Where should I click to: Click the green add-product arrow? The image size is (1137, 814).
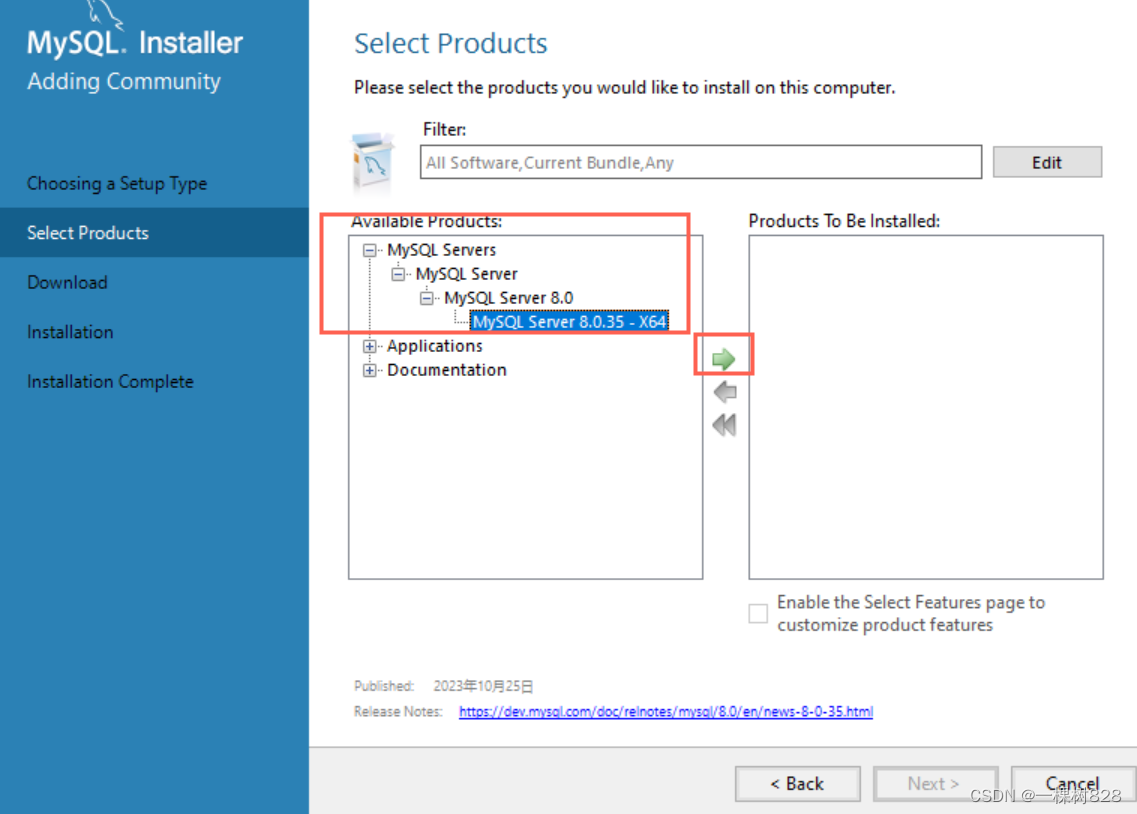tap(724, 358)
